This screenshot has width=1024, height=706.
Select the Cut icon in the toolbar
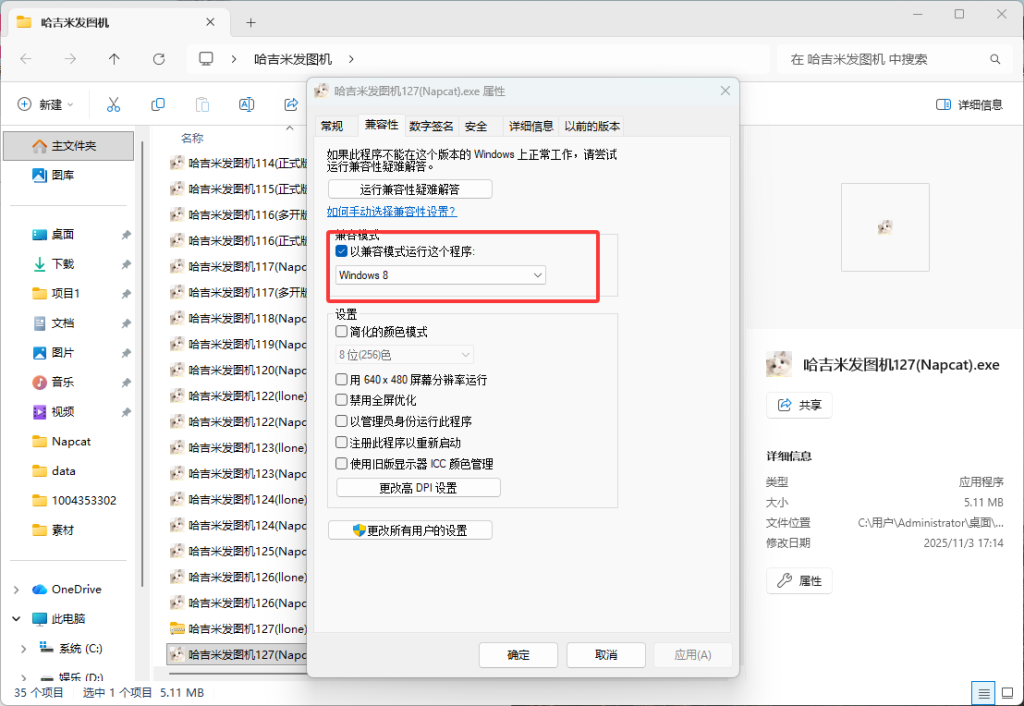pyautogui.click(x=114, y=103)
